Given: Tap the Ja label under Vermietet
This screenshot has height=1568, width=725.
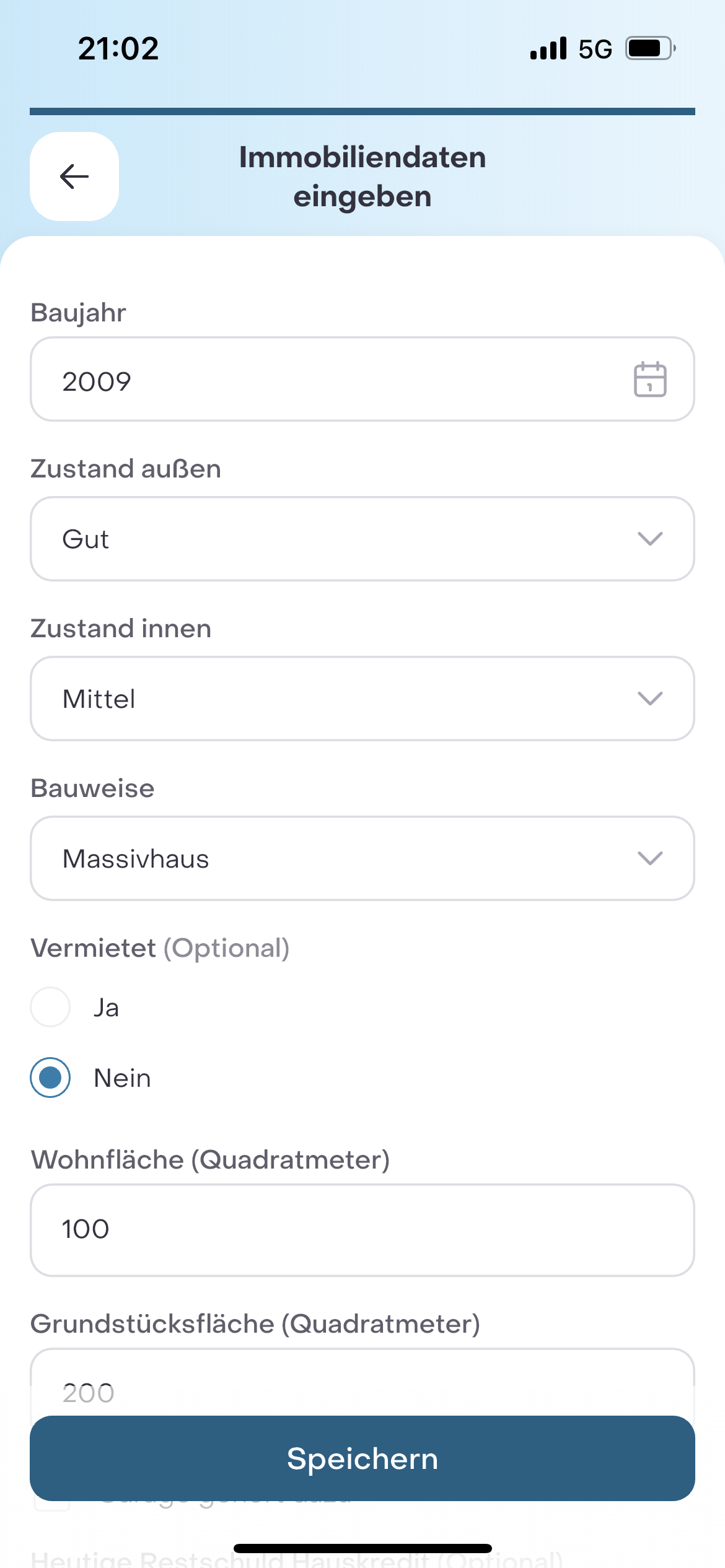Looking at the screenshot, I should click(106, 1008).
